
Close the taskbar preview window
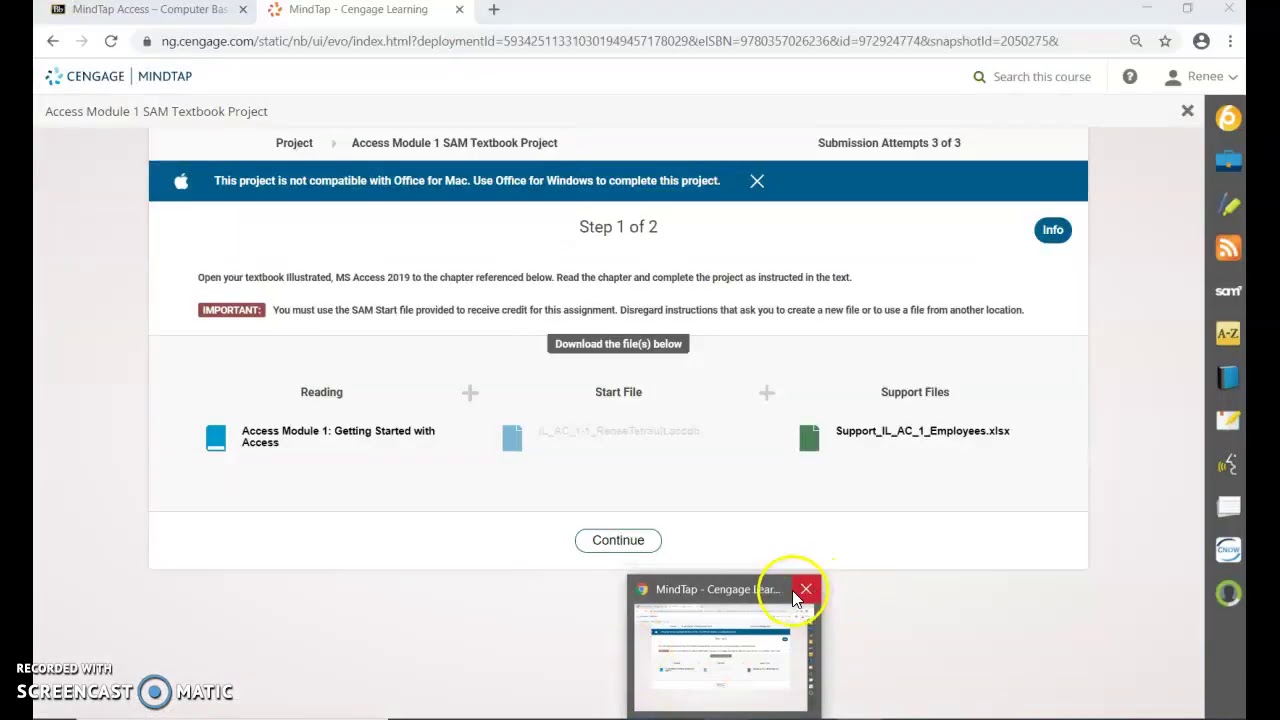point(805,590)
